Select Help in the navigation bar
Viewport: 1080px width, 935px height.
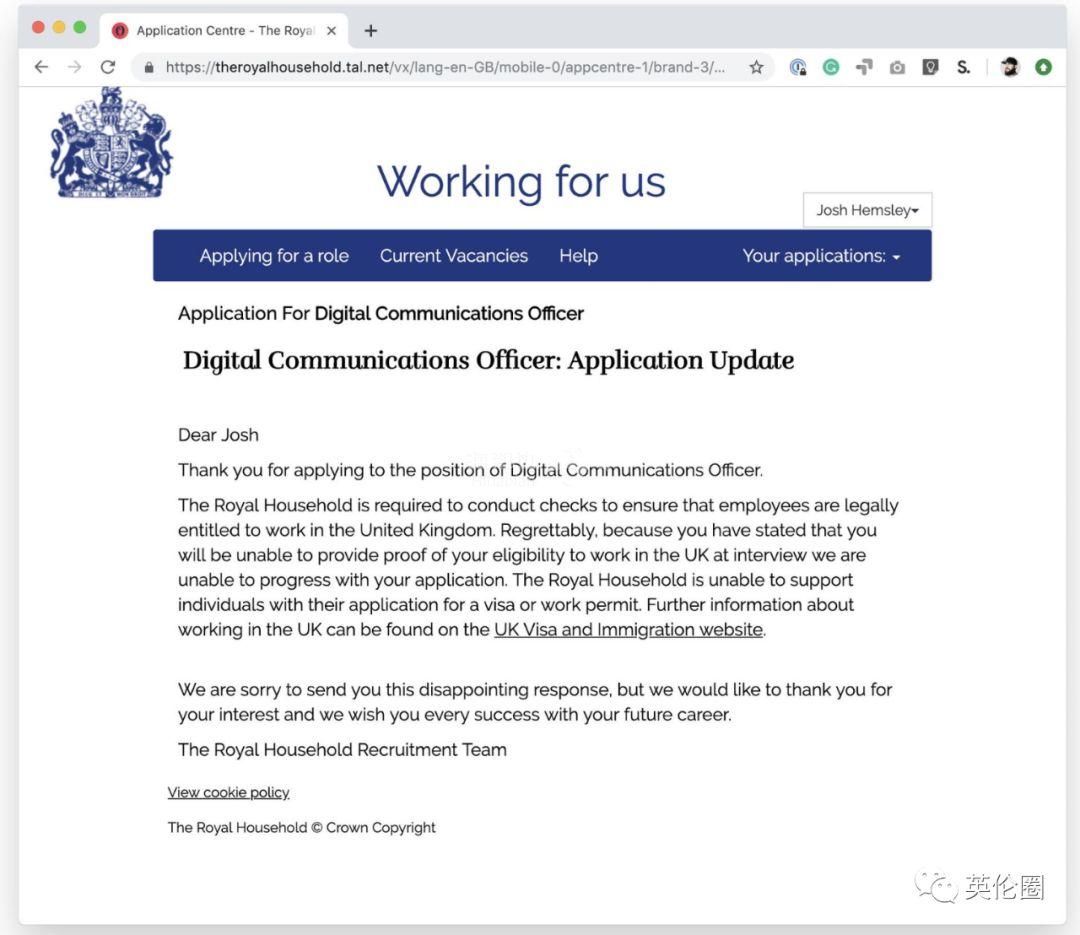click(x=578, y=256)
